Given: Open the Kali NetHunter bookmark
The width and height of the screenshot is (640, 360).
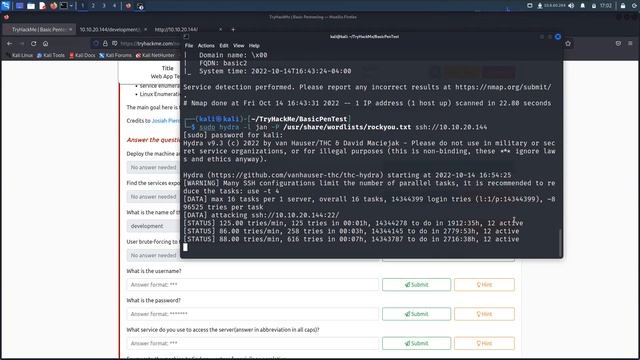Looking at the screenshot, I should pos(155,55).
